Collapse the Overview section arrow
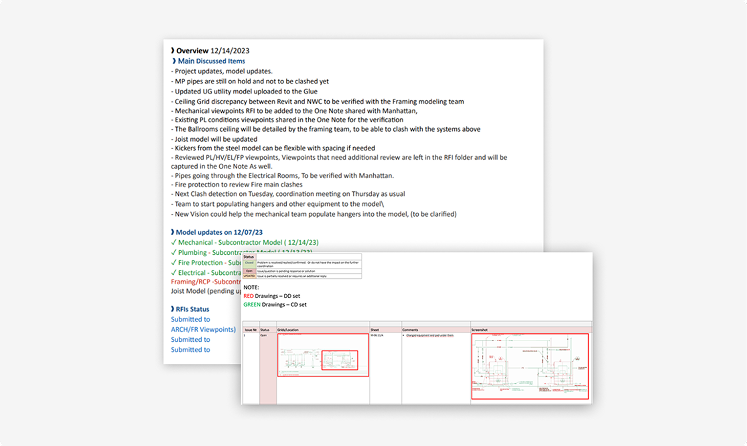Image resolution: width=747 pixels, height=446 pixels. point(171,50)
